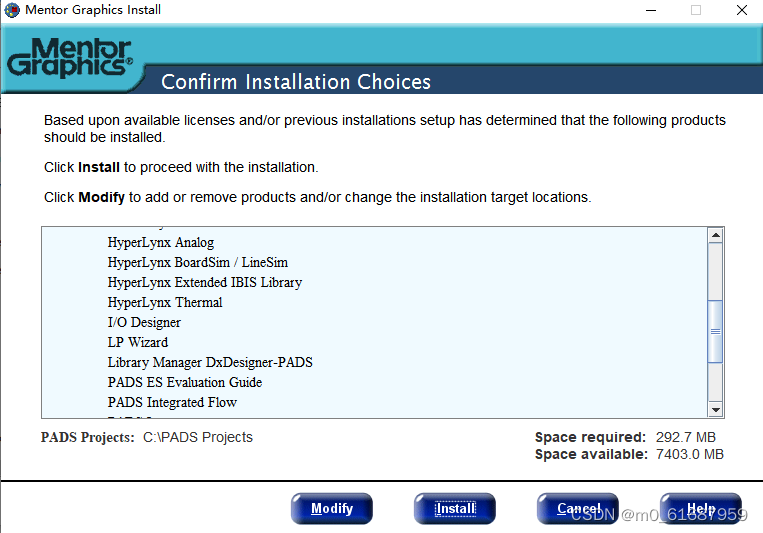Select HyperLynx BoardSim / LineSim entry
763x533 pixels.
(198, 262)
